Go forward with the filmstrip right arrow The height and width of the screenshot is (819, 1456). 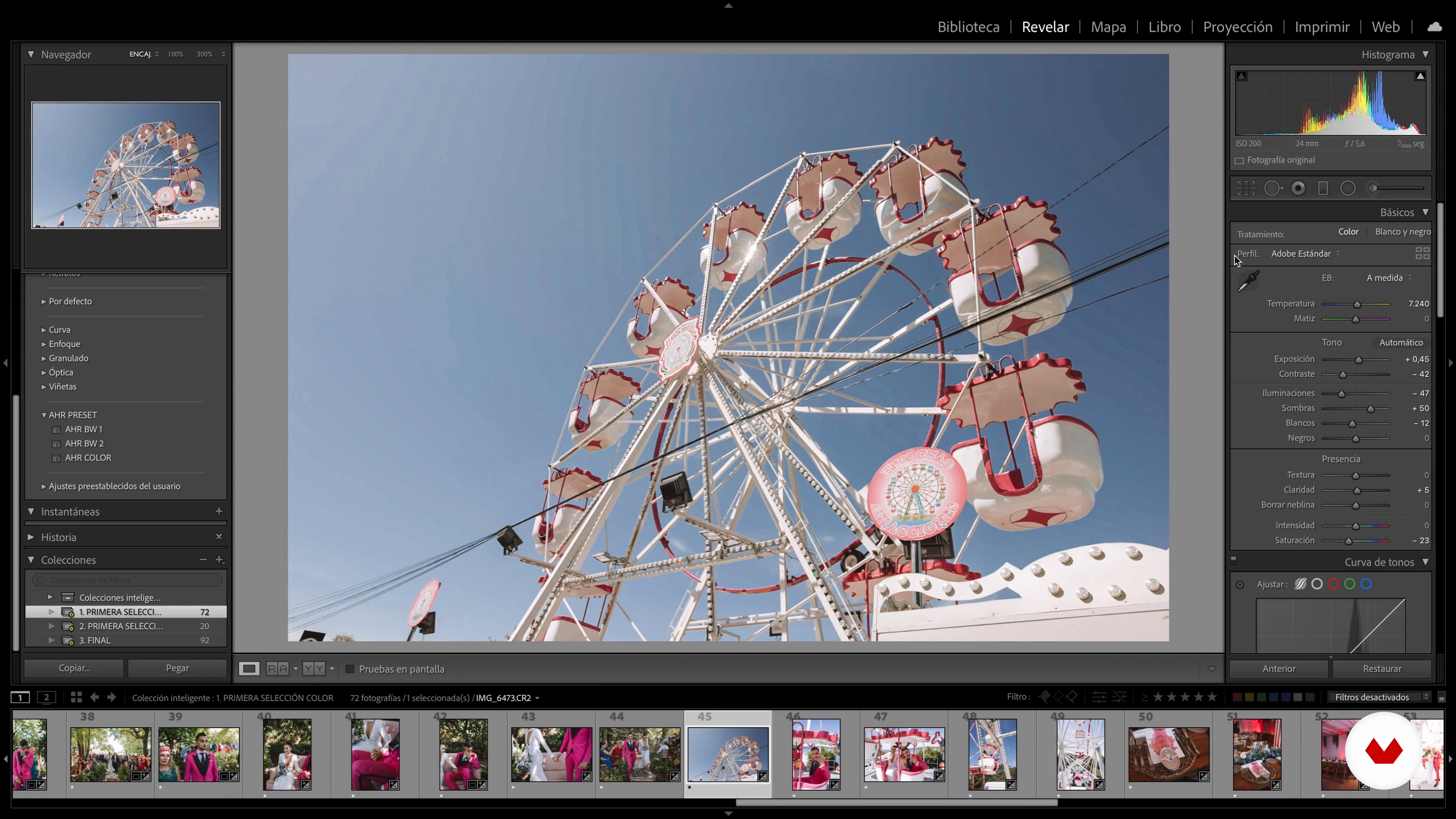112,698
